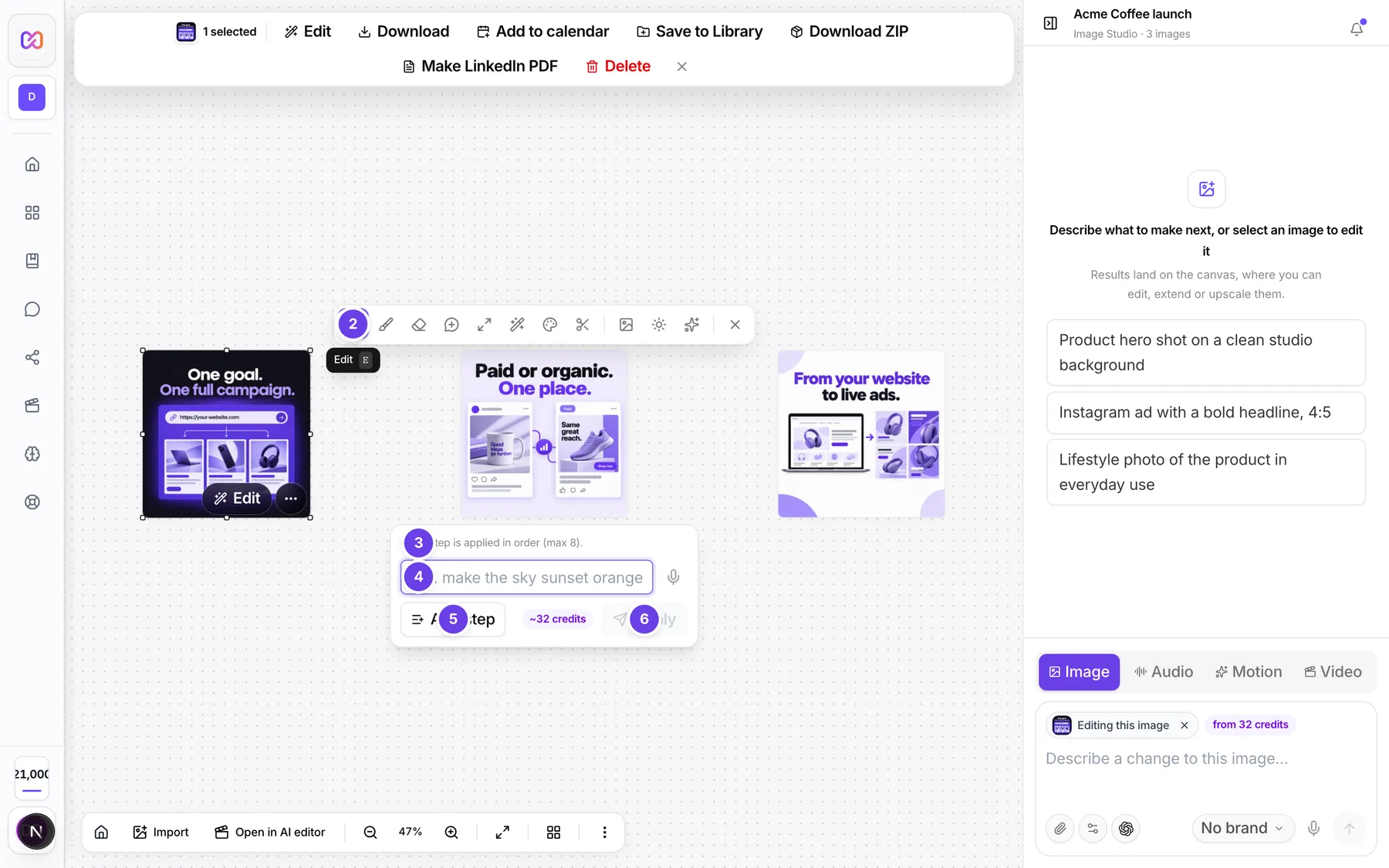Open the grid dashboard in left sidebar
The image size is (1389, 868).
click(32, 213)
